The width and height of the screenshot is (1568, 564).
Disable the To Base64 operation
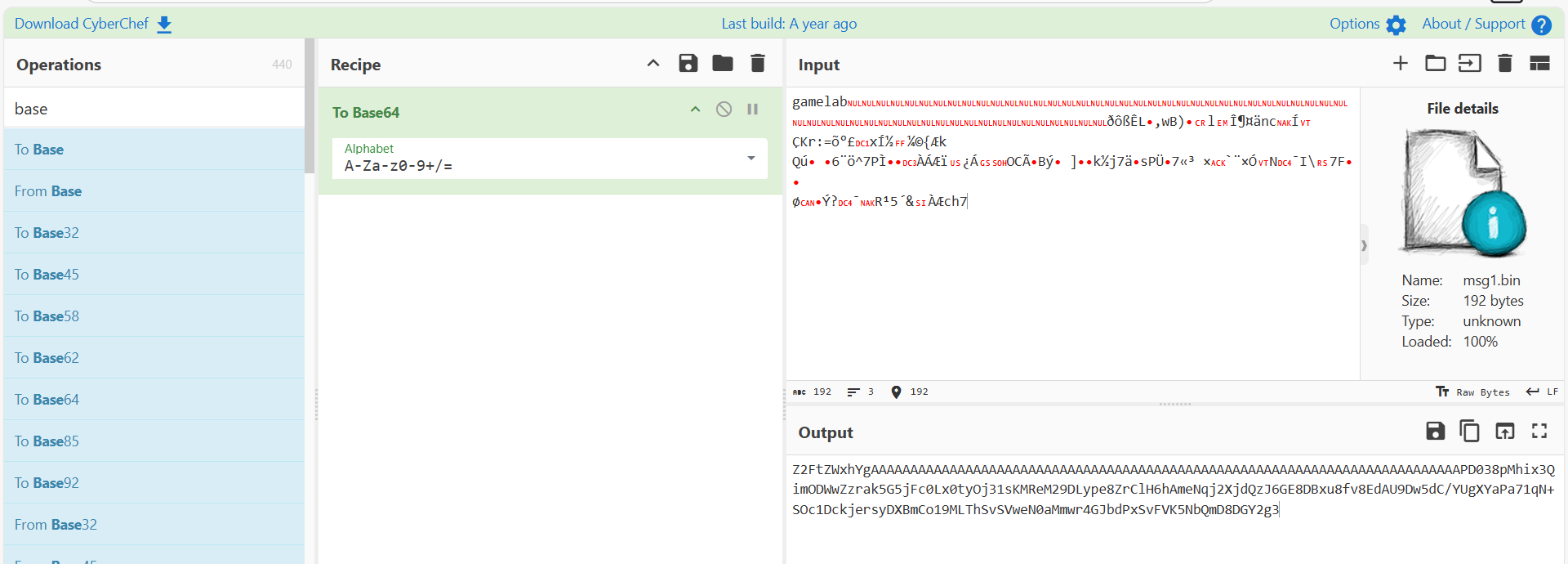click(x=724, y=110)
